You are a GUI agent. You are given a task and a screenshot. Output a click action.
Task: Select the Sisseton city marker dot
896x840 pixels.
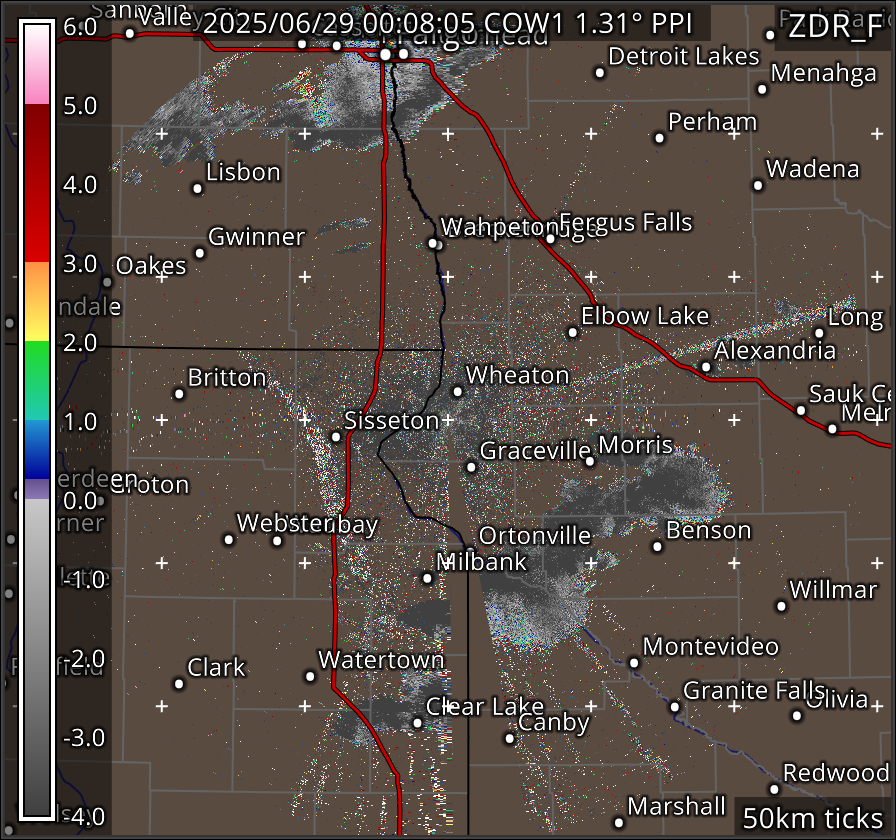click(336, 436)
